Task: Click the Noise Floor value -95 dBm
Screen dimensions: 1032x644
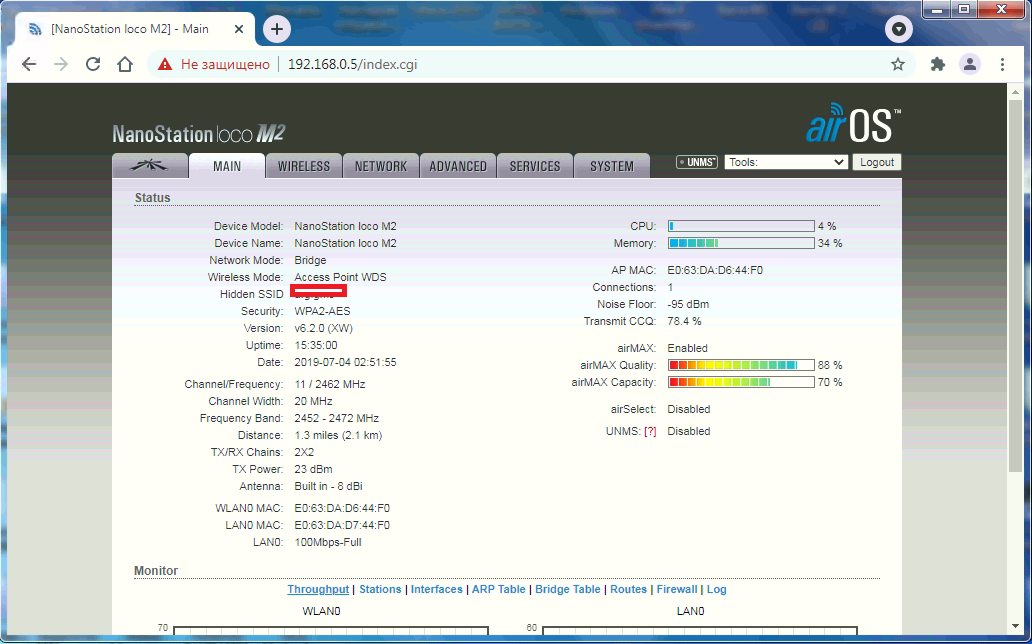Action: 688,304
